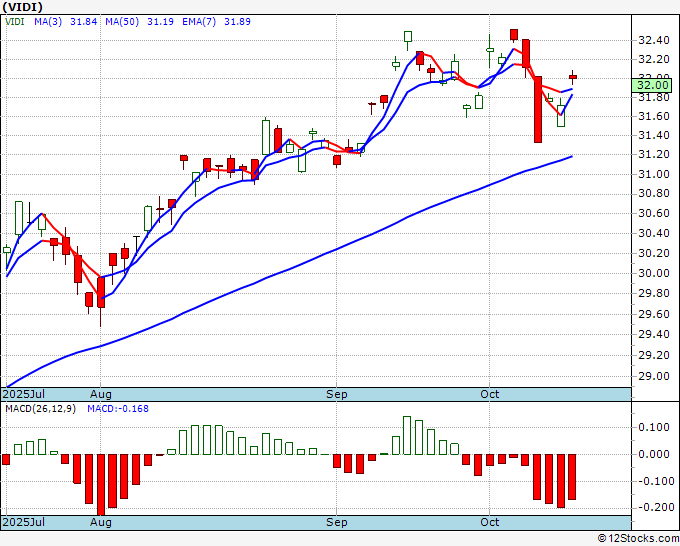The image size is (680, 546).
Task: Click the 29.00 price axis label
Action: point(654,376)
